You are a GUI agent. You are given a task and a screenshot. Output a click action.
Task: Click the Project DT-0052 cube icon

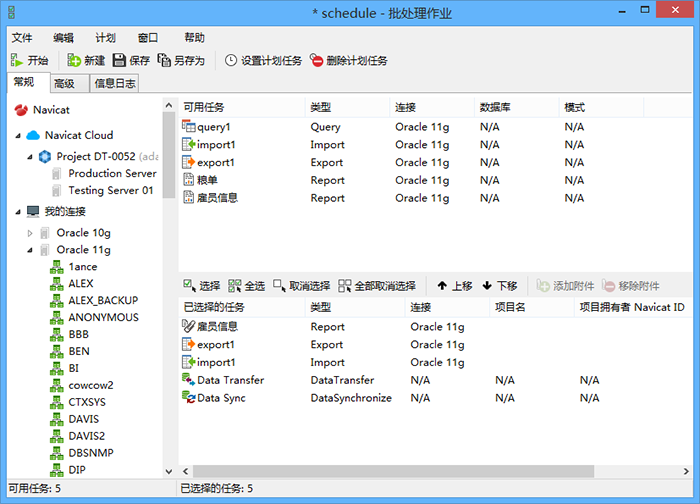coord(45,157)
